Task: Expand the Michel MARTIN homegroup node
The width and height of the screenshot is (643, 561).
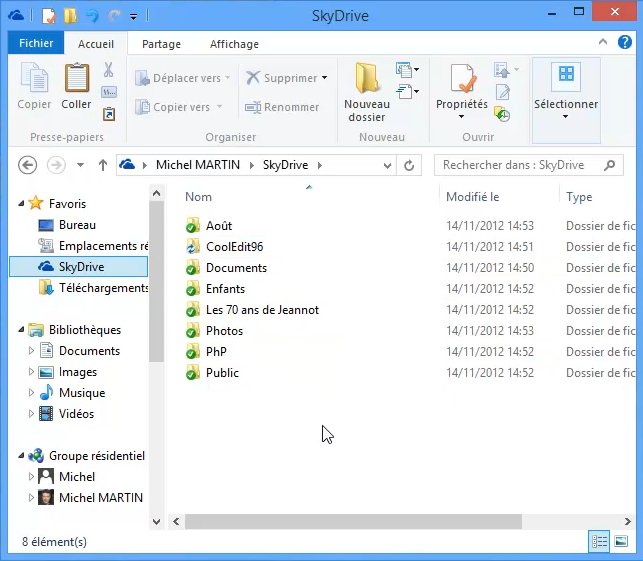Action: [32, 498]
